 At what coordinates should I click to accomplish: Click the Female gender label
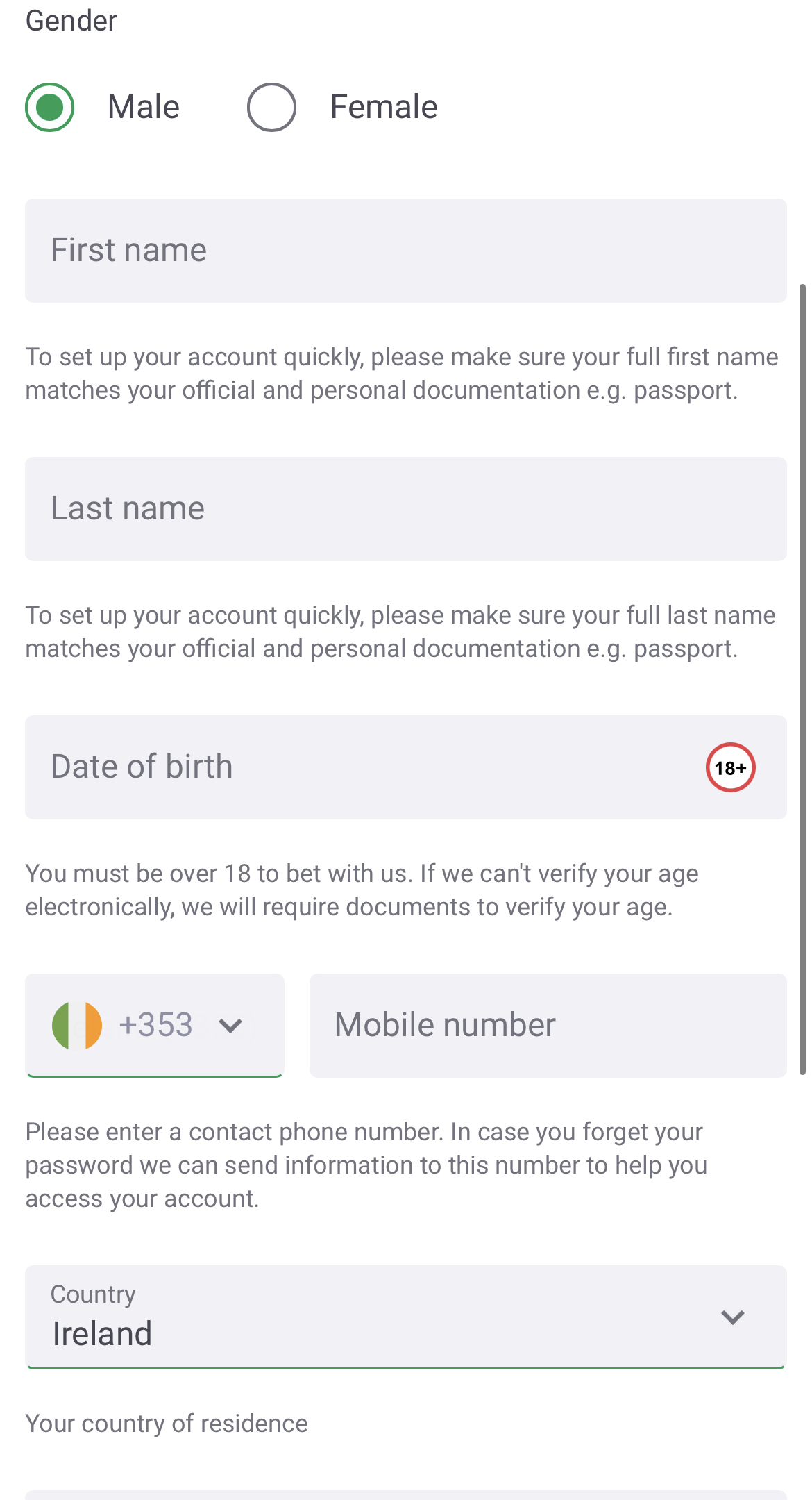(384, 107)
